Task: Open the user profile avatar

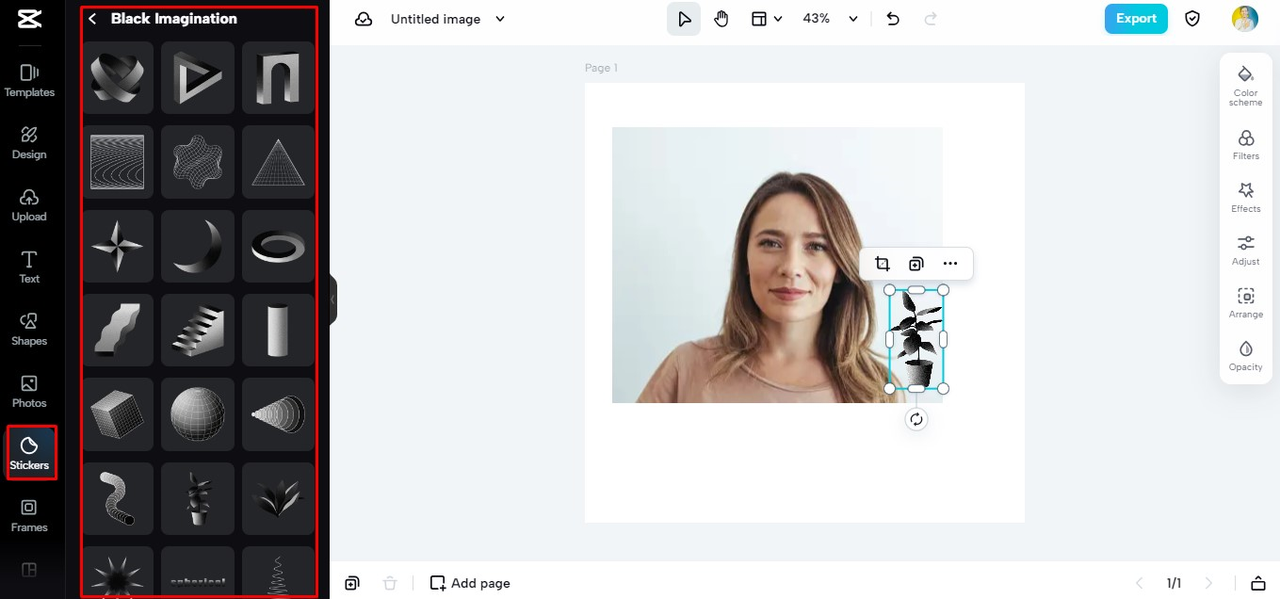Action: pos(1245,19)
